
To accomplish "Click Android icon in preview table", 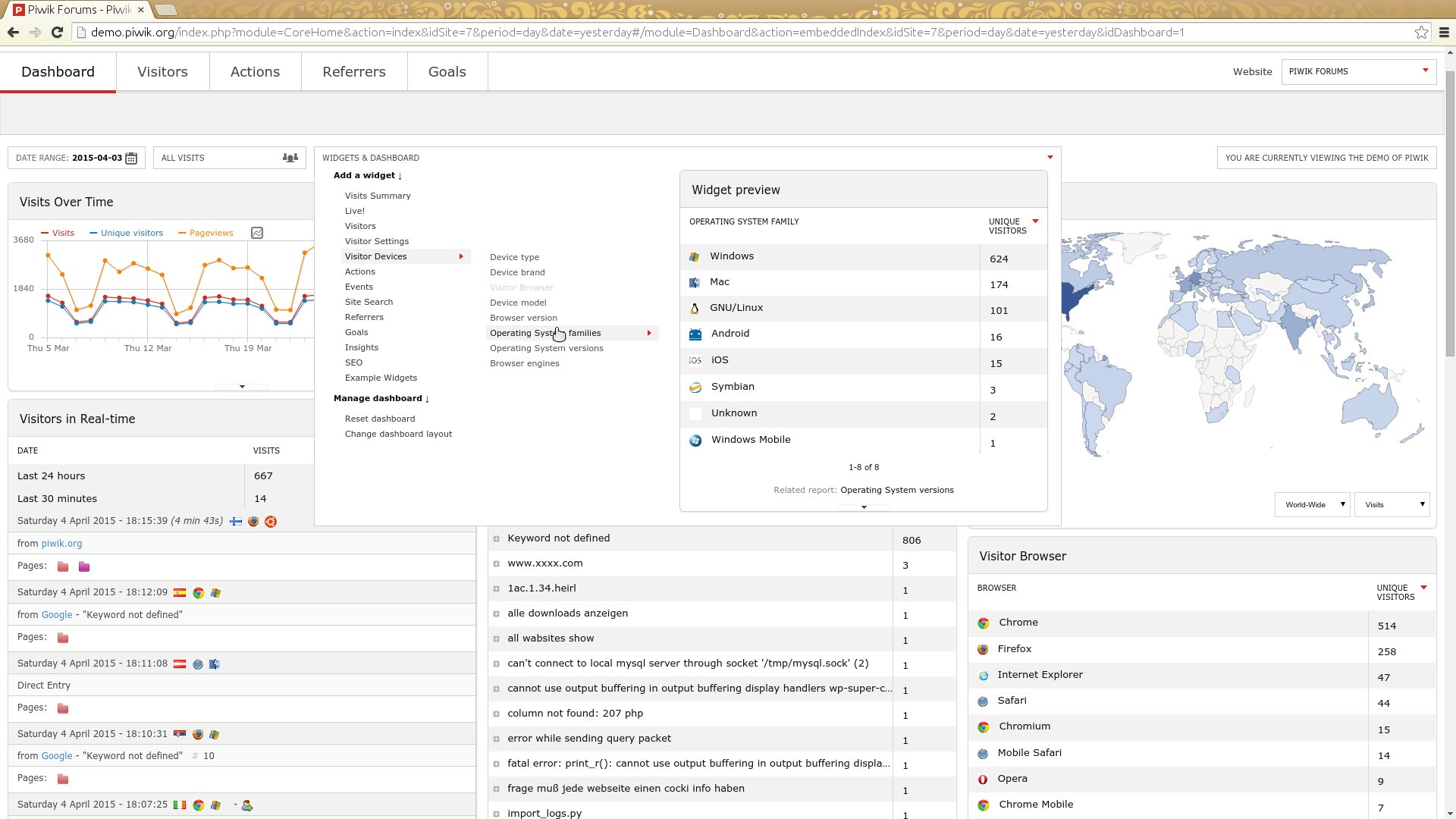I will pos(695,334).
